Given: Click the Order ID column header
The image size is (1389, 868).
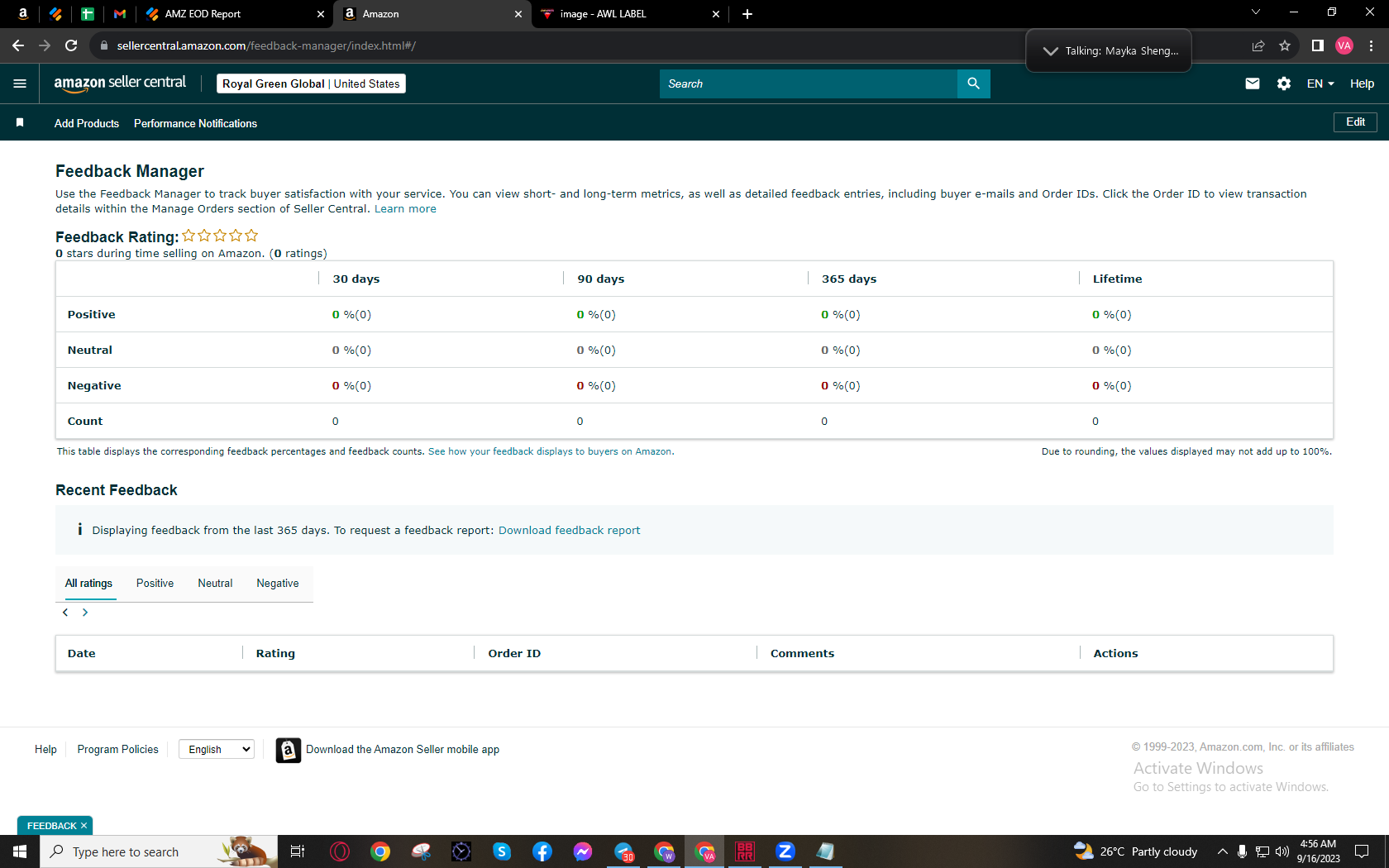Looking at the screenshot, I should (x=514, y=654).
